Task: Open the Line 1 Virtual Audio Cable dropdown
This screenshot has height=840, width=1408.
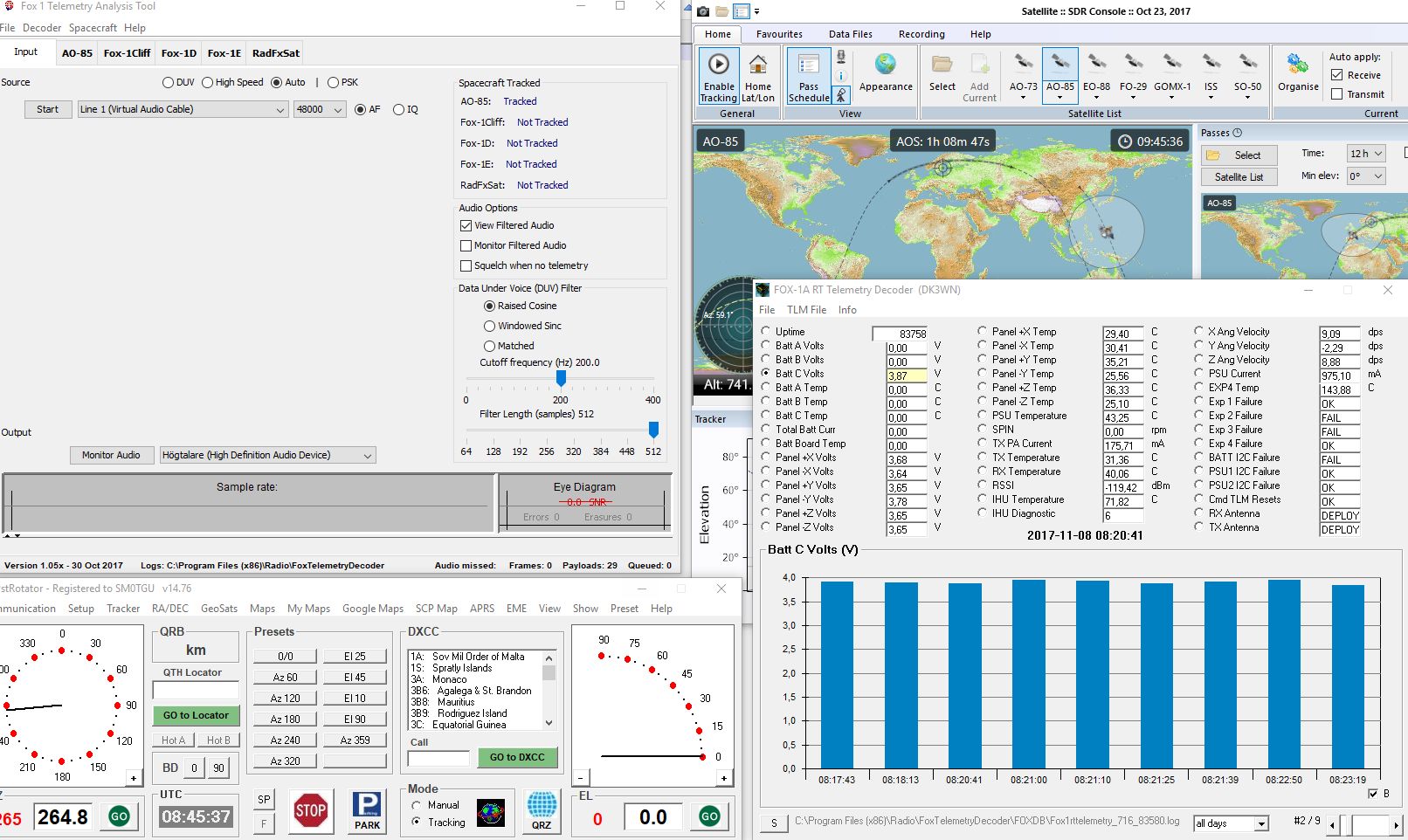Action: pos(279,109)
